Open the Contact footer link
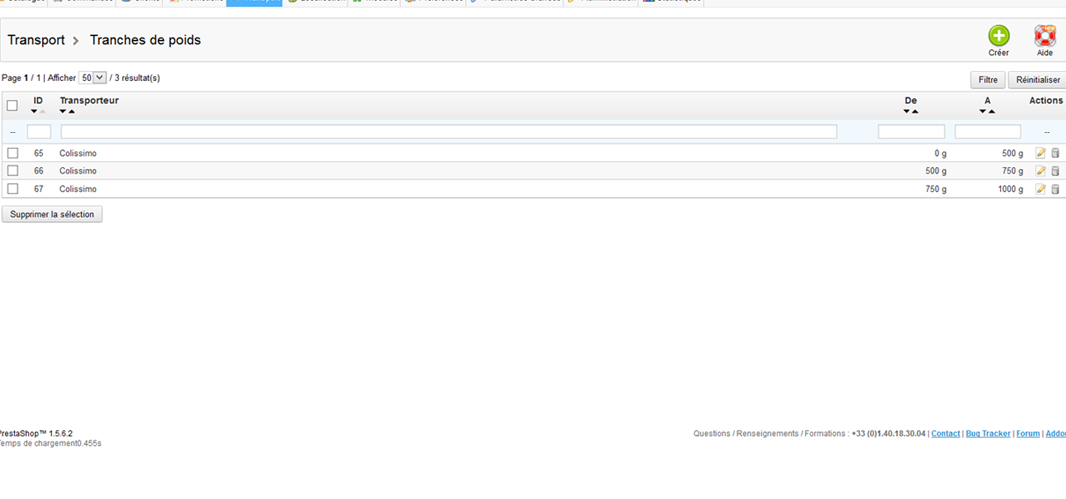Screen dimensions: 1066x499 tap(946, 433)
